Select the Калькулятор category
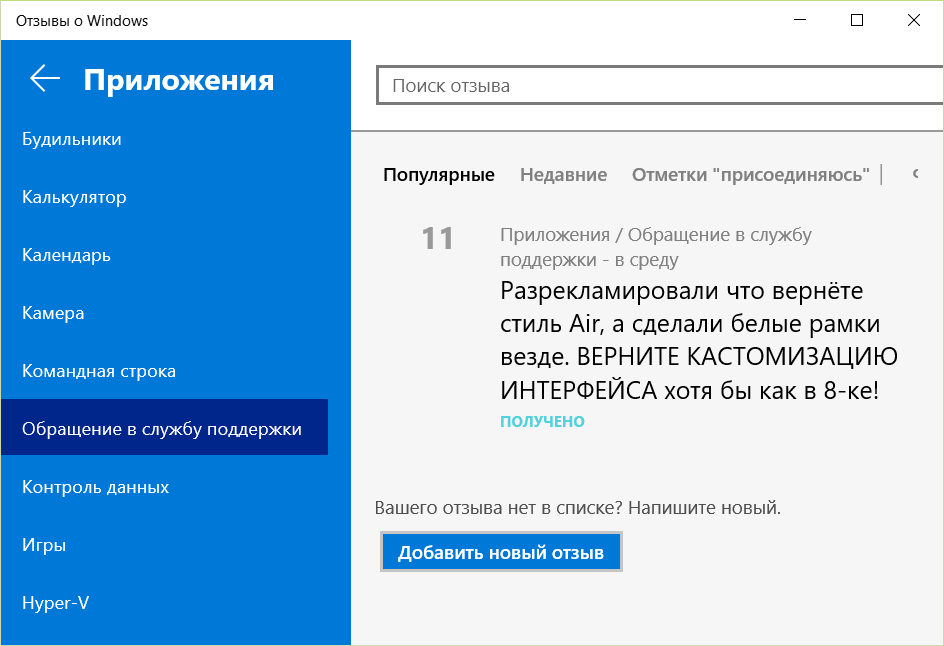This screenshot has height=646, width=944. pos(74,197)
